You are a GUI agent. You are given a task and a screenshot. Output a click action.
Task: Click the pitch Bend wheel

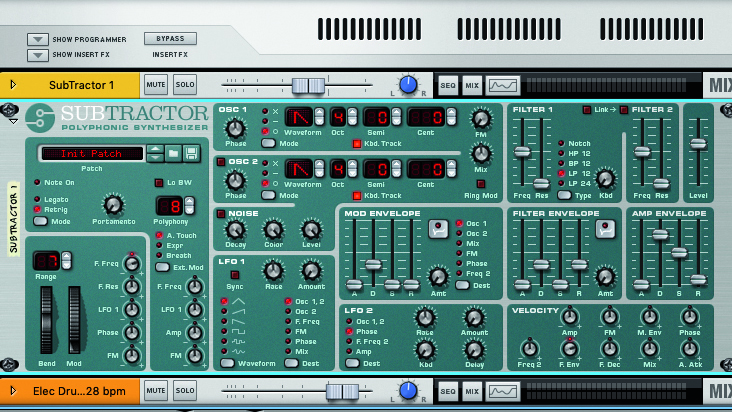coord(46,321)
